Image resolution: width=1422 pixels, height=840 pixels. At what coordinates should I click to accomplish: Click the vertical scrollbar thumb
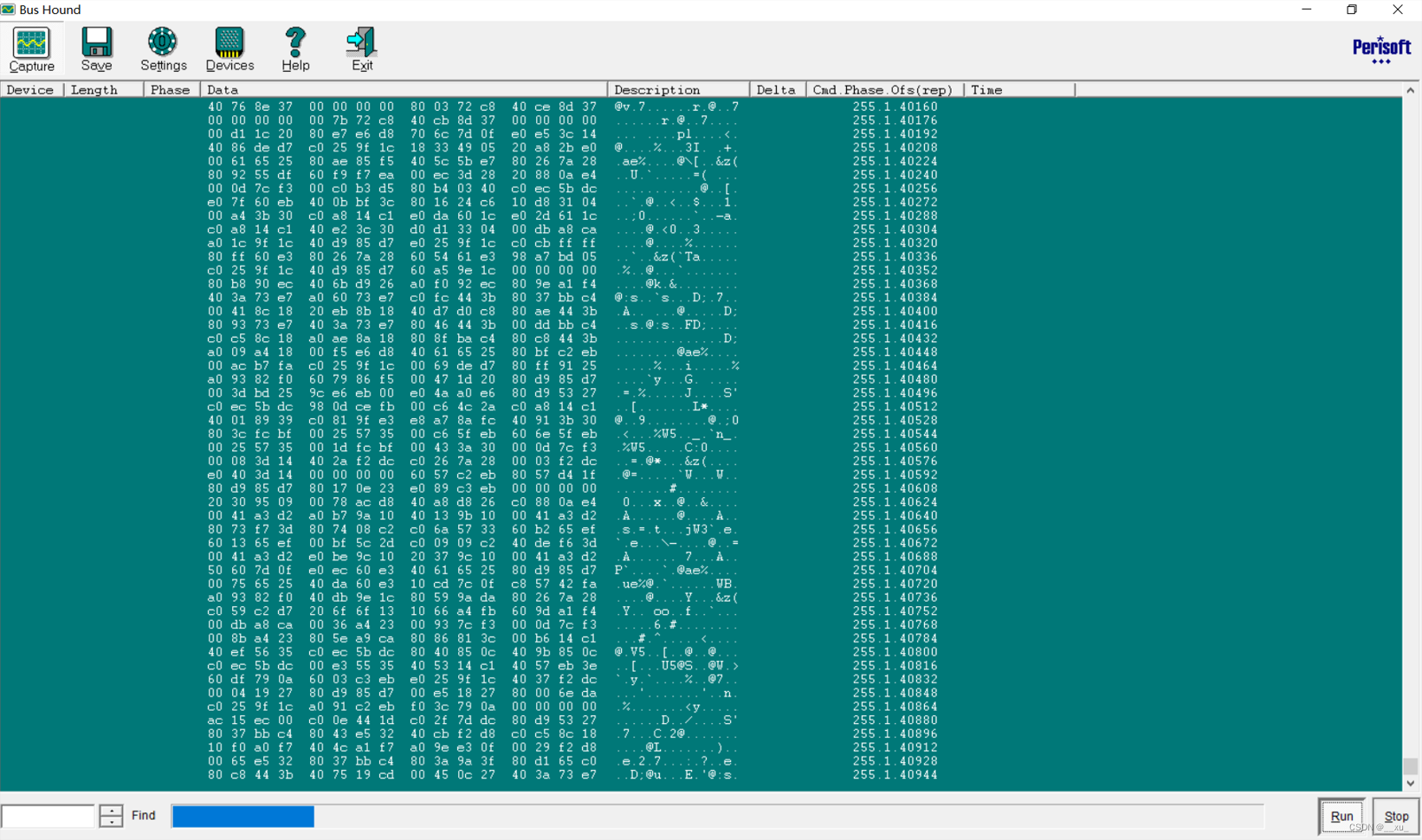tap(1411, 766)
